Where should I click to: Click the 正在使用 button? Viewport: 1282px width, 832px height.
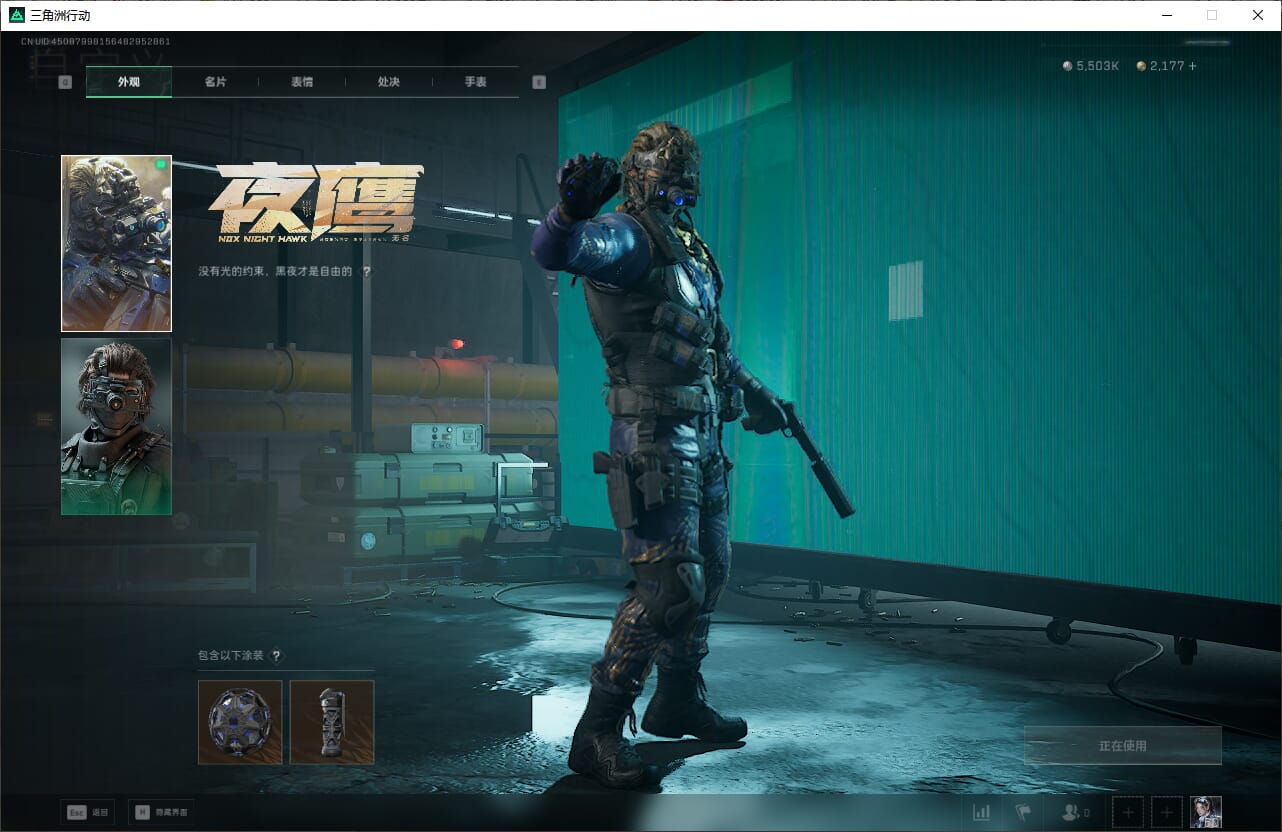pos(1123,746)
